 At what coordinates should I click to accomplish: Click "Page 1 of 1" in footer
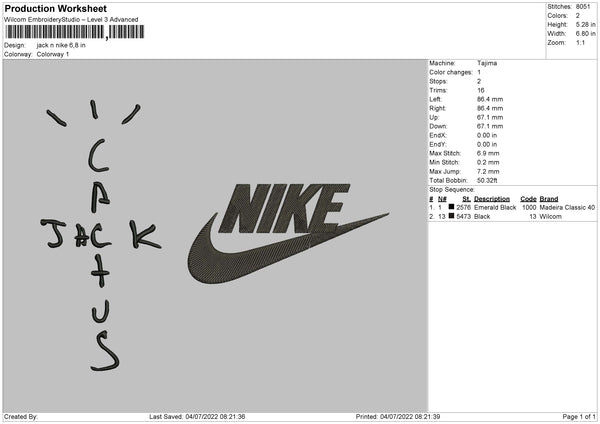[579, 417]
